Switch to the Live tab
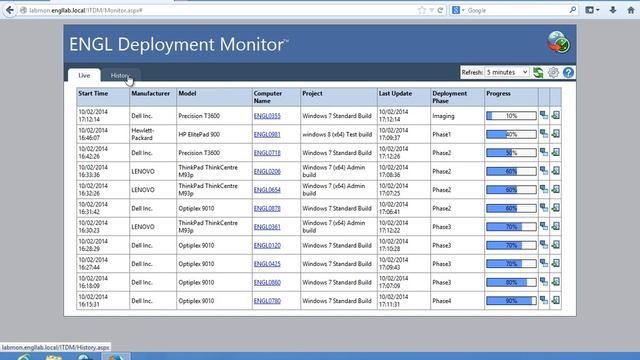The height and width of the screenshot is (360, 640). (84, 76)
